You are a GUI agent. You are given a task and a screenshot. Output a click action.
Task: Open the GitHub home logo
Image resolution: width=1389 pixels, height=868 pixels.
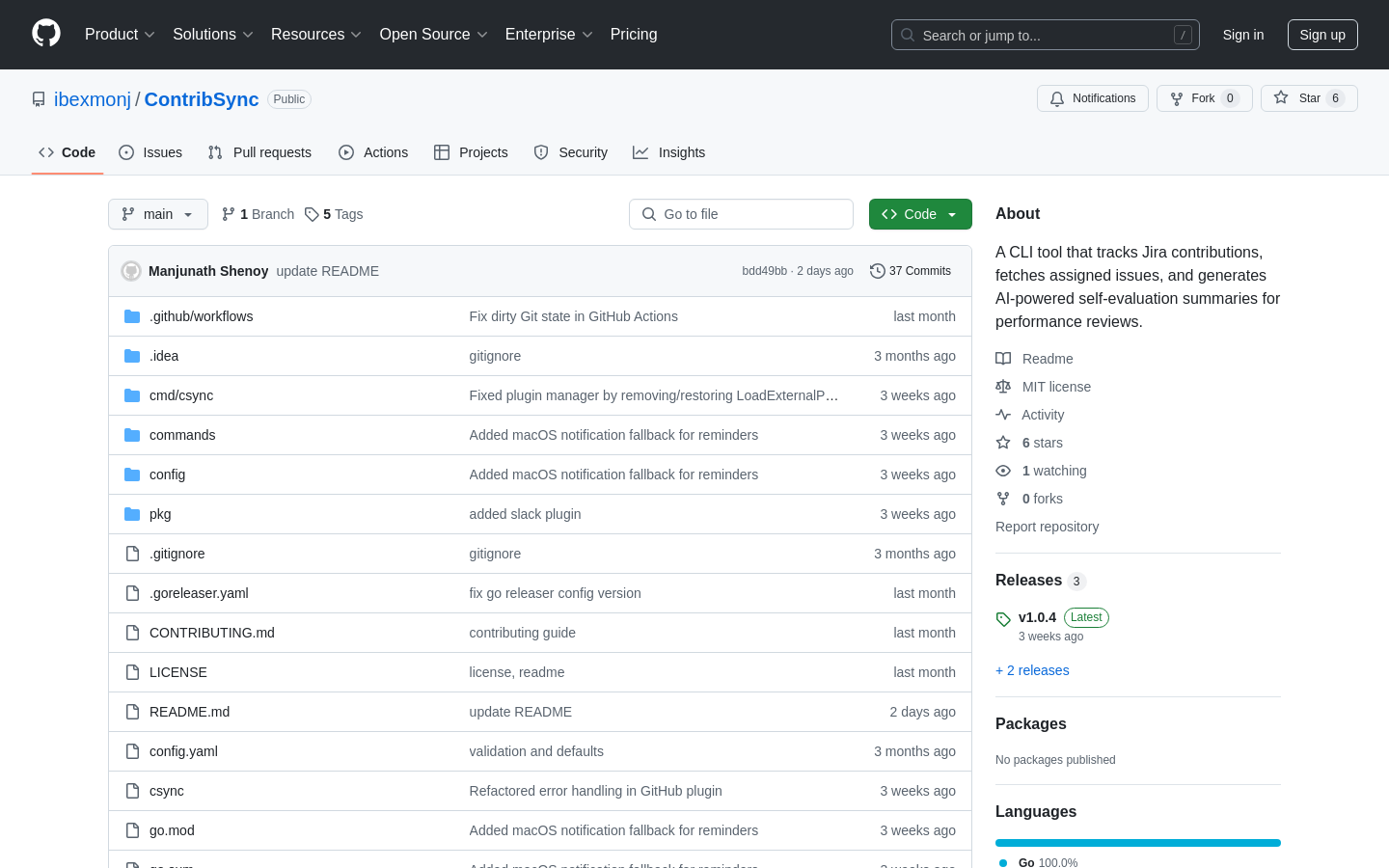[46, 34]
